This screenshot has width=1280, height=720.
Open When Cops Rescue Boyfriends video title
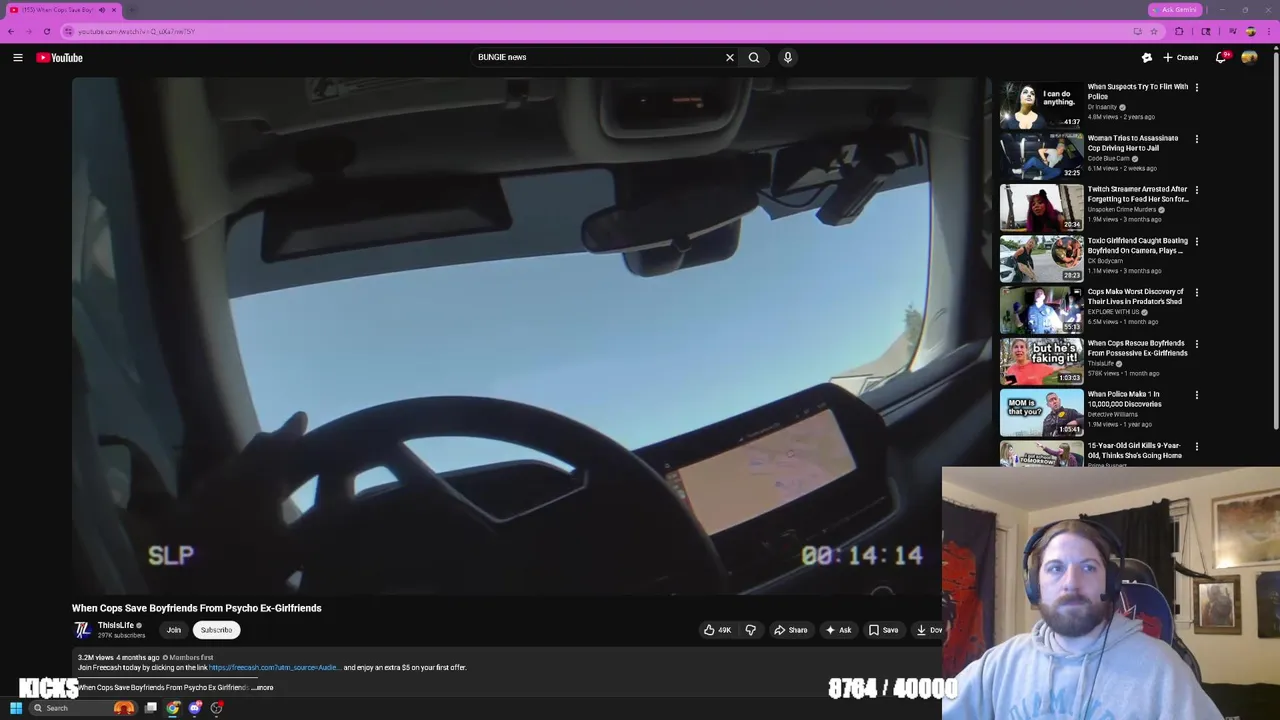point(1137,348)
